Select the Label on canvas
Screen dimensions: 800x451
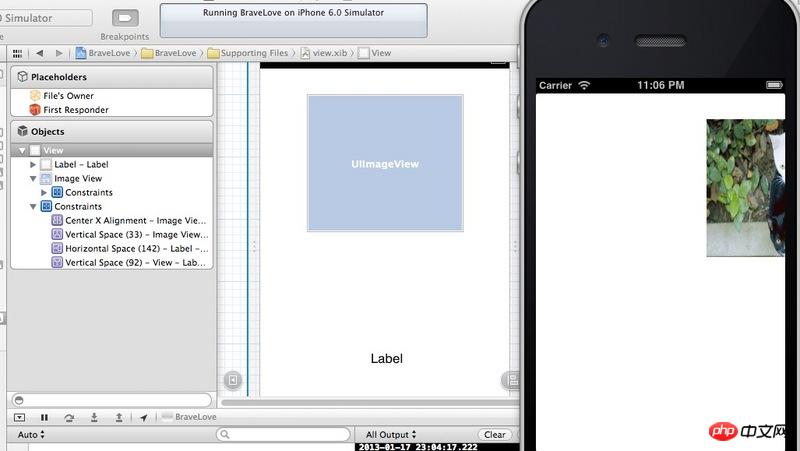click(387, 359)
